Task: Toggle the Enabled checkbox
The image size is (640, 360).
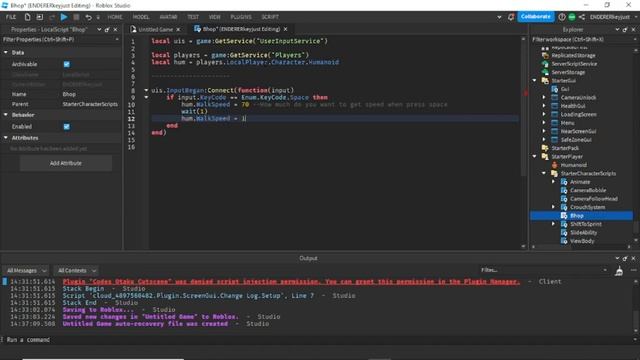Action: click(67, 127)
